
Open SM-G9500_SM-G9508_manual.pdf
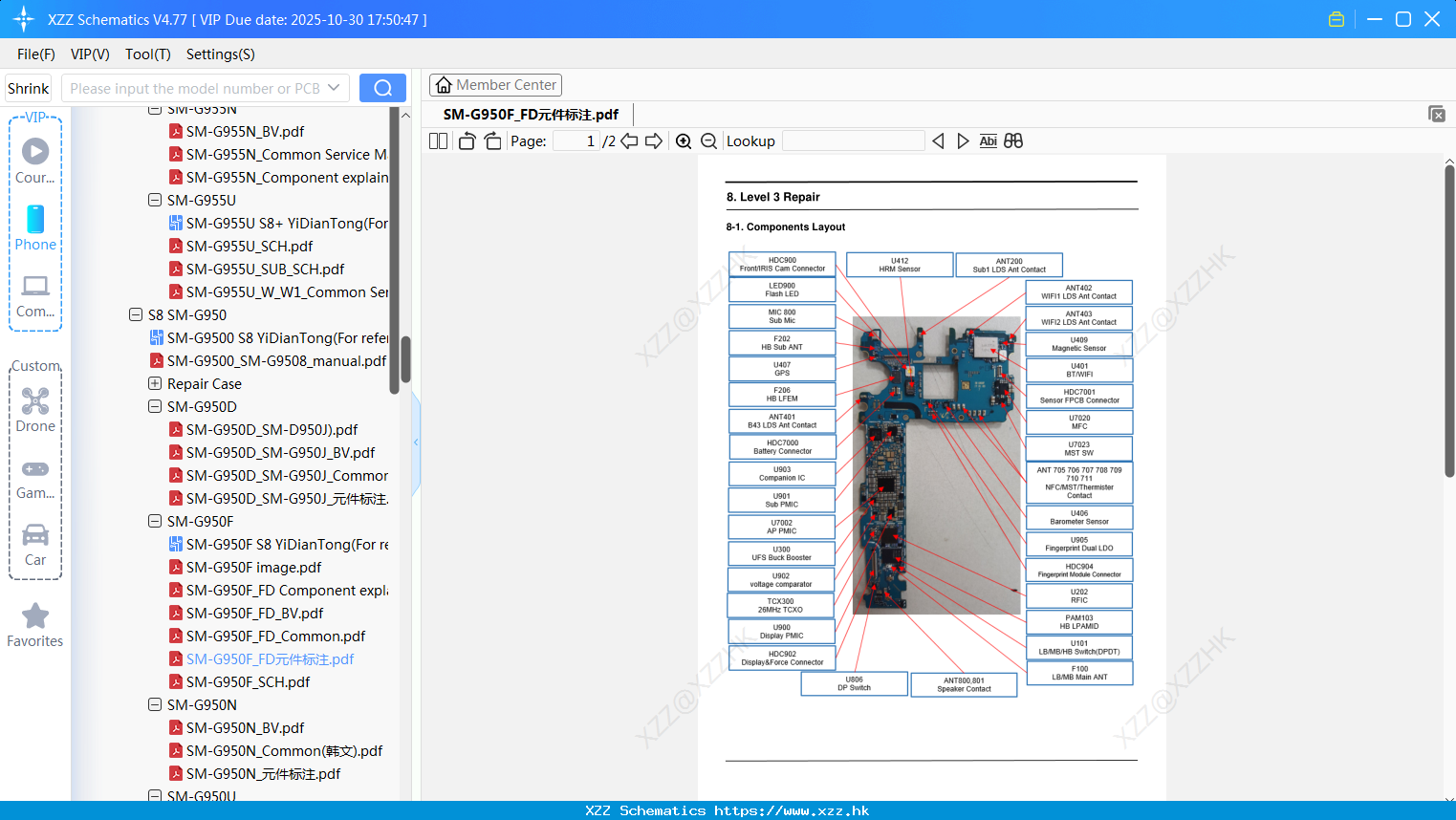276,360
